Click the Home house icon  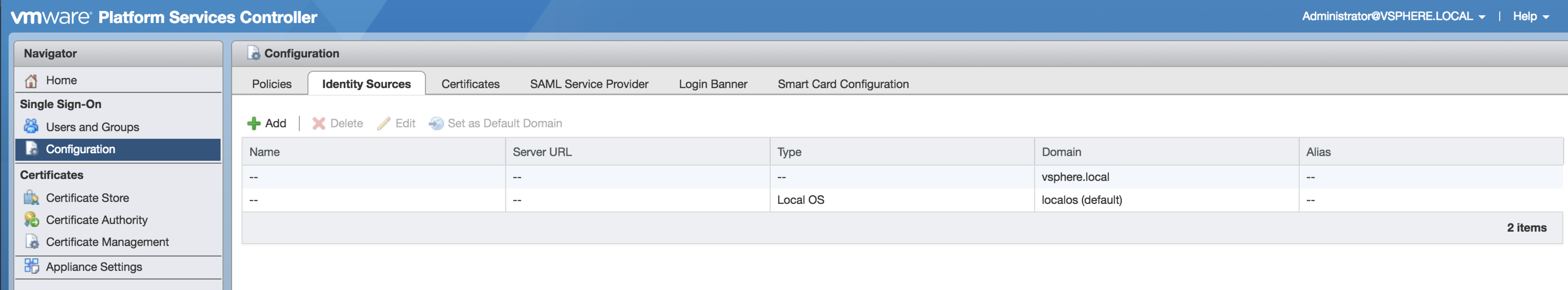pos(31,80)
